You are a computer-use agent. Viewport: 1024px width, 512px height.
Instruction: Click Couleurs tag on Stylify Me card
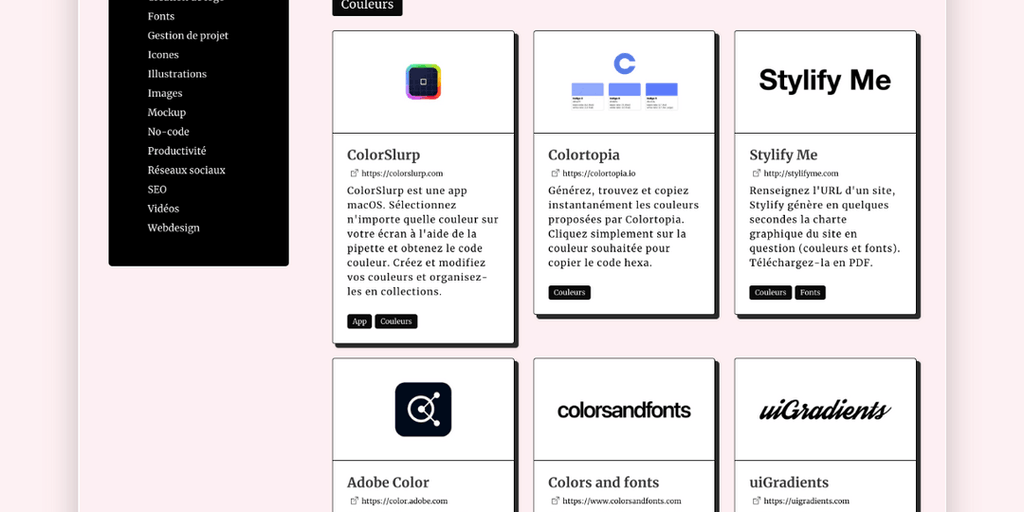point(771,293)
